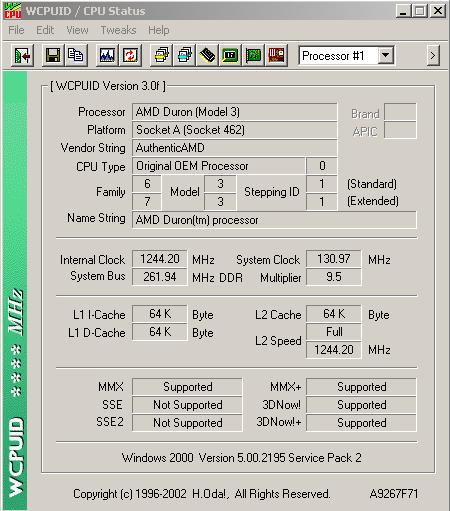The width and height of the screenshot is (450, 511).
Task: Click the System Bus value 261.94
Action: pyautogui.click(x=160, y=277)
